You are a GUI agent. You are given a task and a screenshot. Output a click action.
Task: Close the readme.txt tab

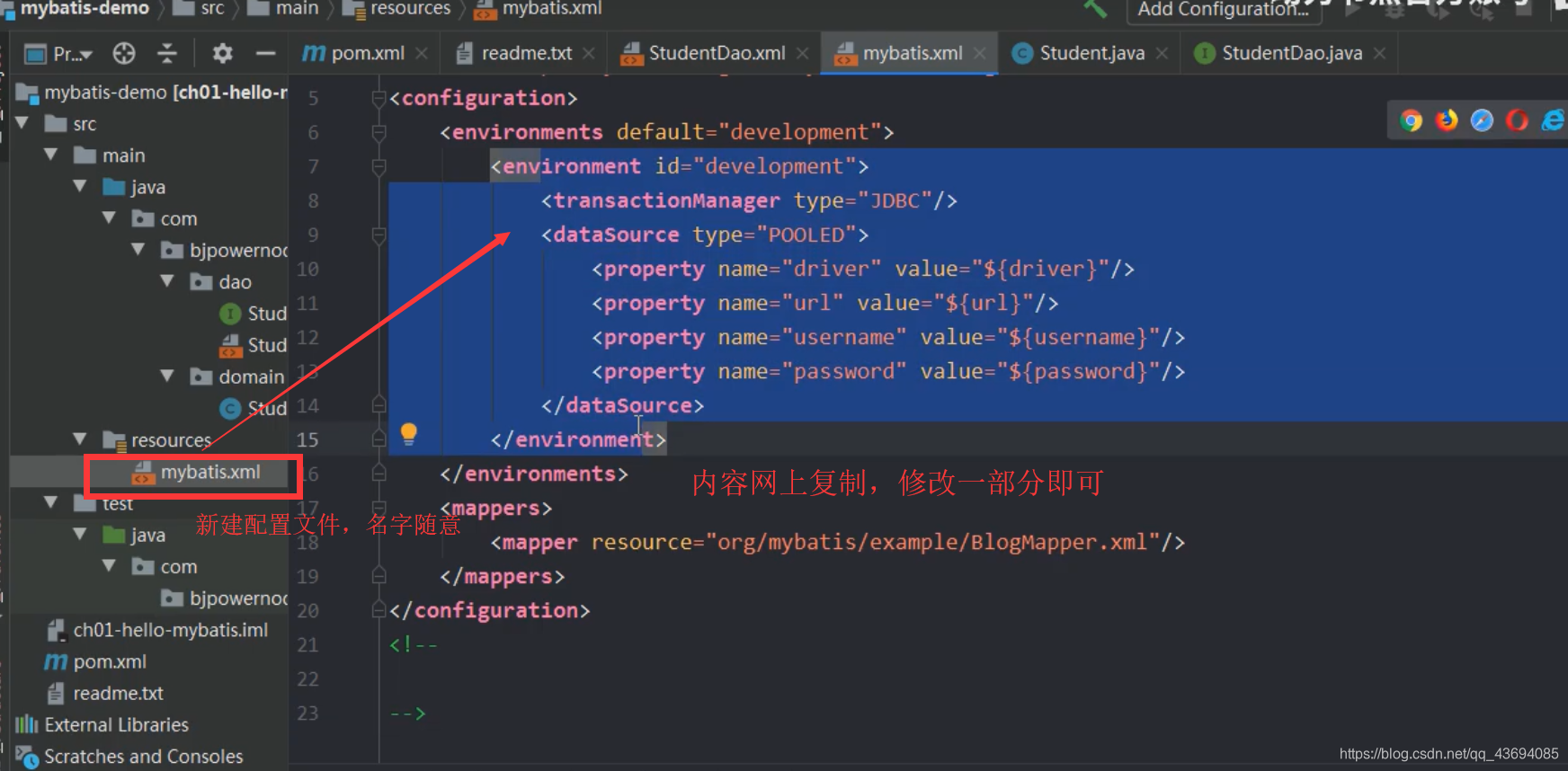[x=589, y=54]
